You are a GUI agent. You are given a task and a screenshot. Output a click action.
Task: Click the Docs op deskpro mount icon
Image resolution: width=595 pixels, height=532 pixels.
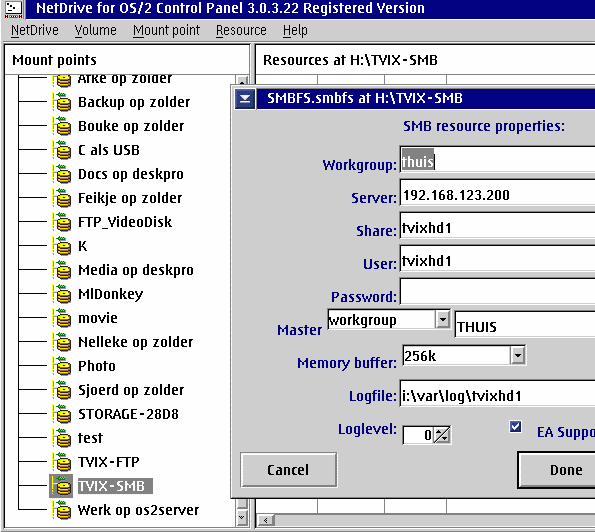coord(62,174)
